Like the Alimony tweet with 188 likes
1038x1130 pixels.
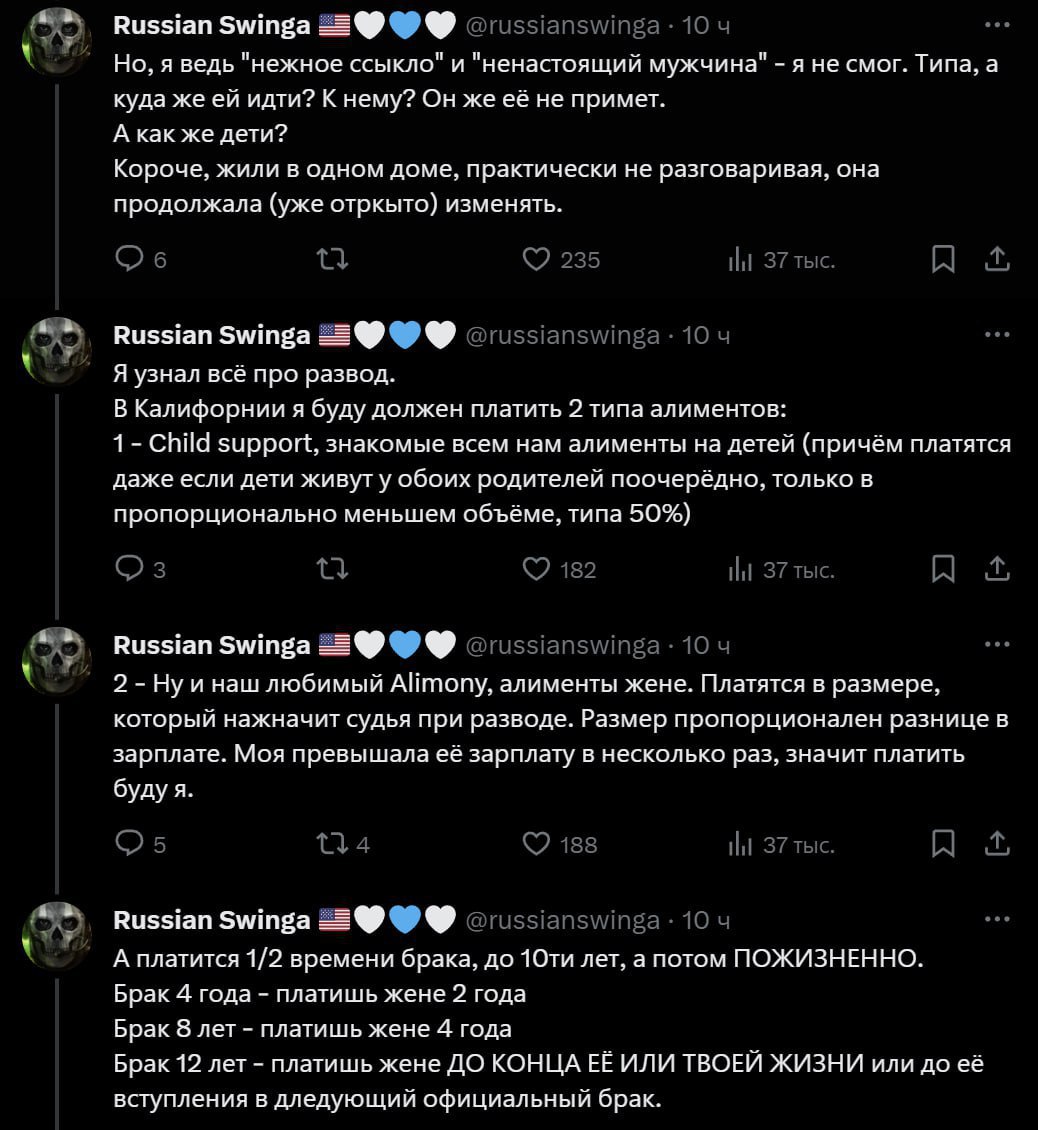tap(538, 844)
